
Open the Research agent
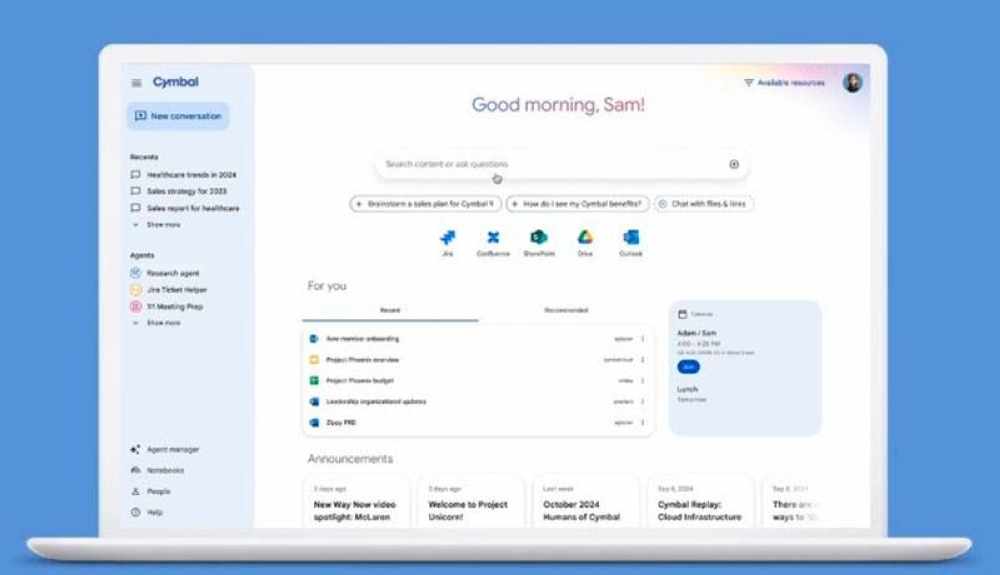[x=165, y=273]
